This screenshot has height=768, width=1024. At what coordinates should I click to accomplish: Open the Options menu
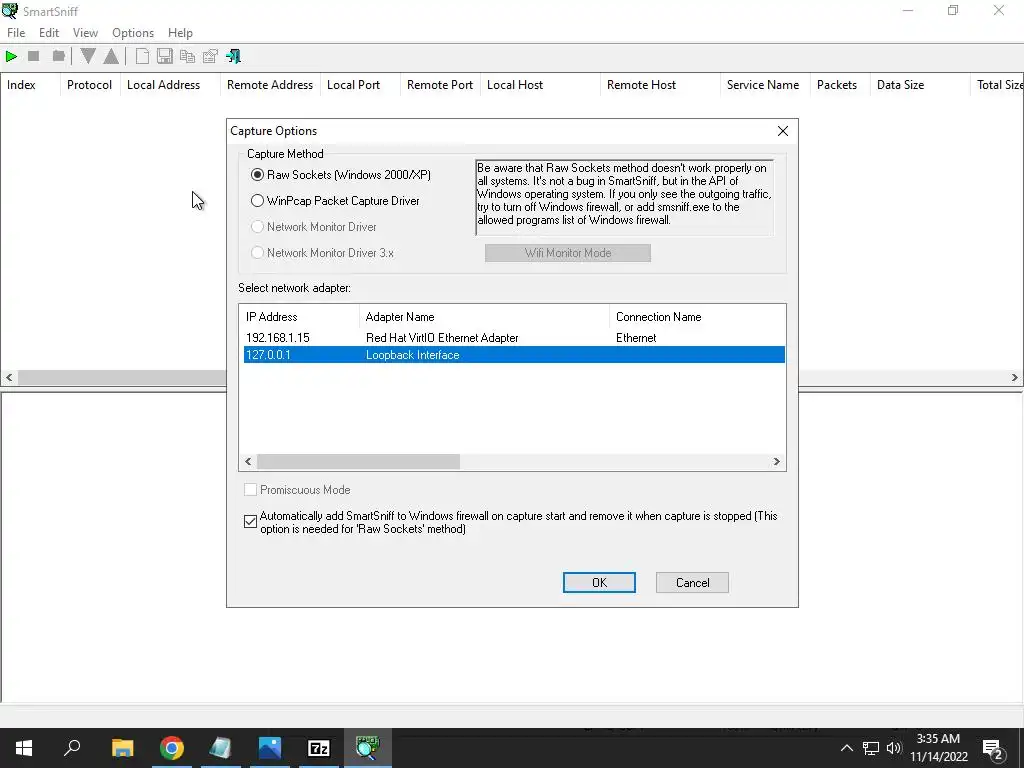pyautogui.click(x=133, y=33)
